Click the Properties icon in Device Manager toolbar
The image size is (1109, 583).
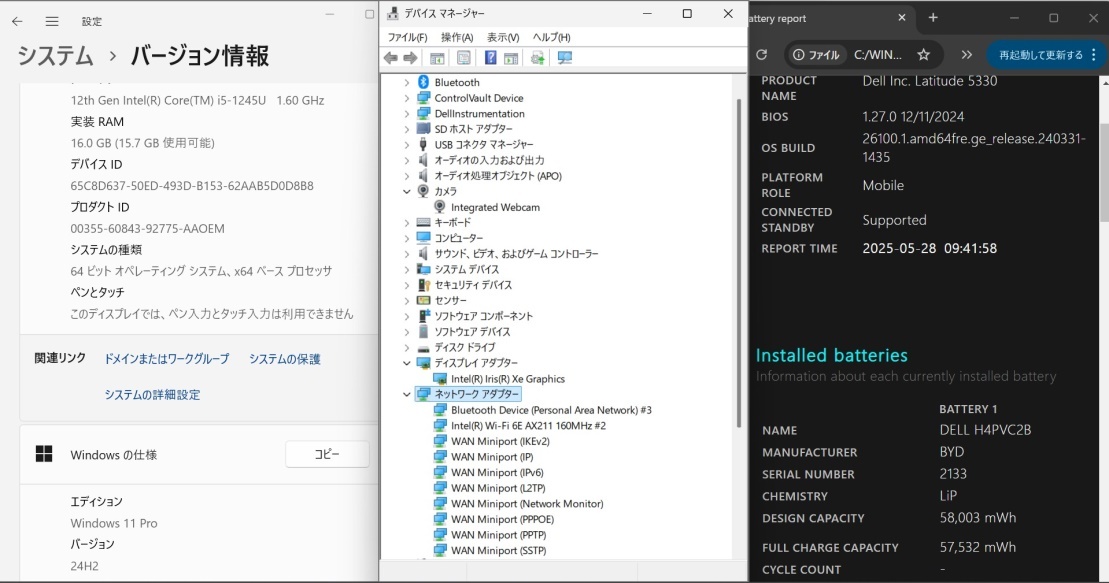tap(463, 58)
